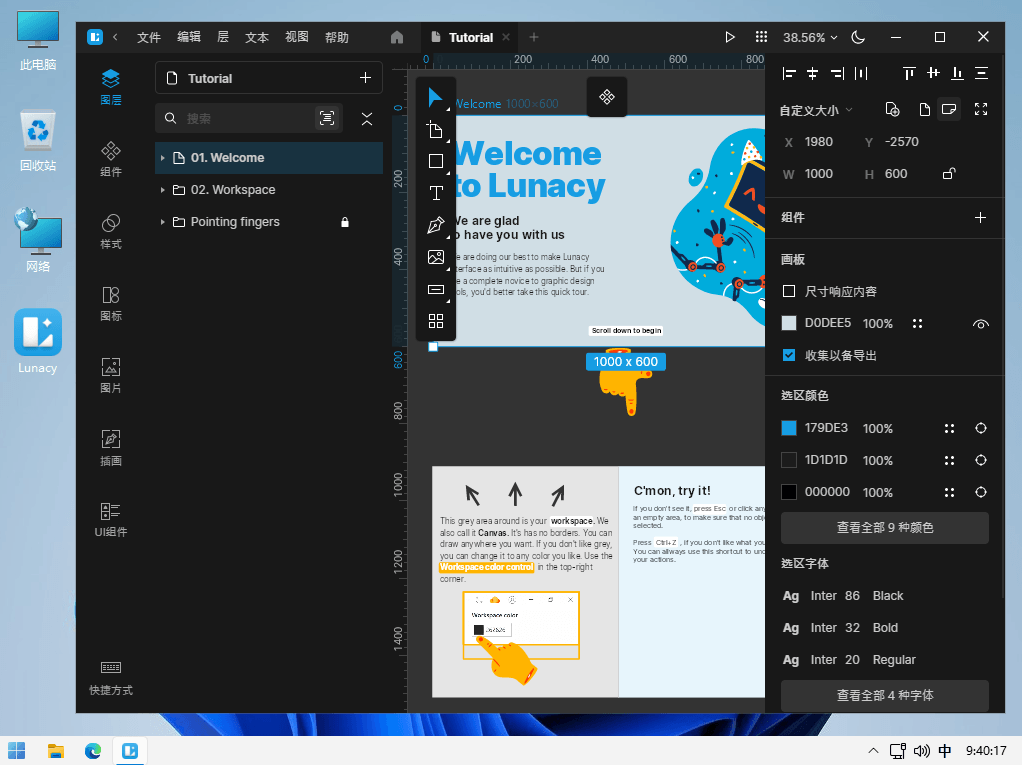Image resolution: width=1022 pixels, height=765 pixels.
Task: Uncheck 收集以备导出 checkbox
Action: tap(789, 355)
